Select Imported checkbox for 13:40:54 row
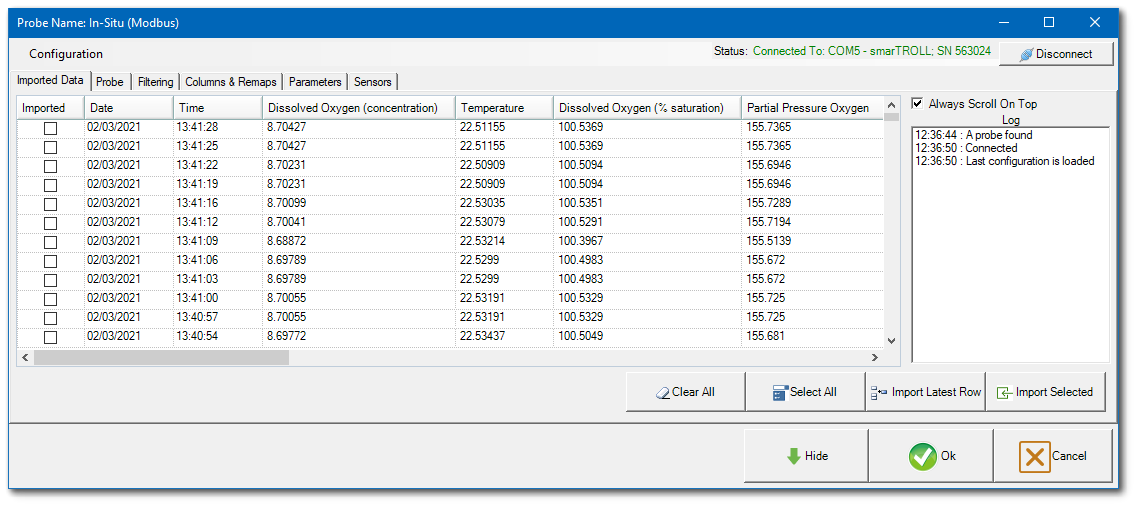Image resolution: width=1135 pixels, height=505 pixels. [50, 337]
